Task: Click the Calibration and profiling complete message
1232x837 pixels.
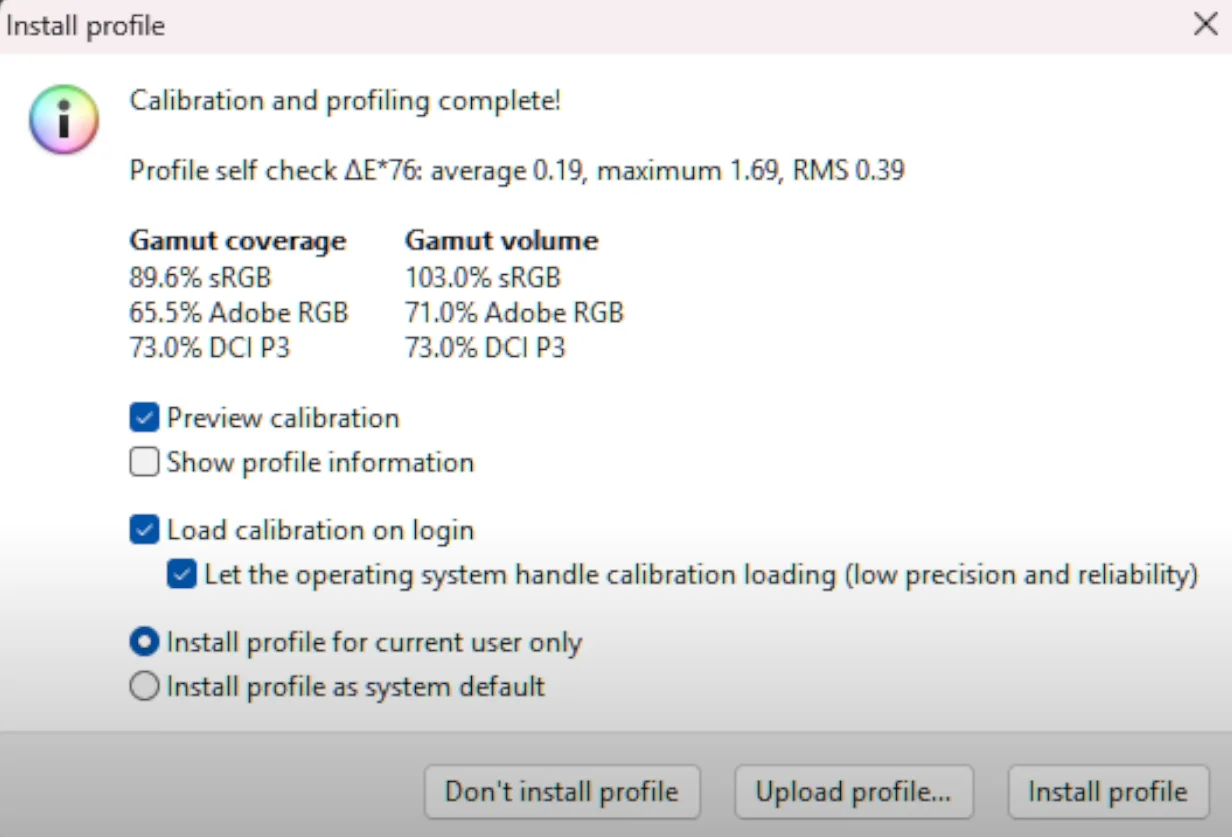Action: (x=344, y=100)
